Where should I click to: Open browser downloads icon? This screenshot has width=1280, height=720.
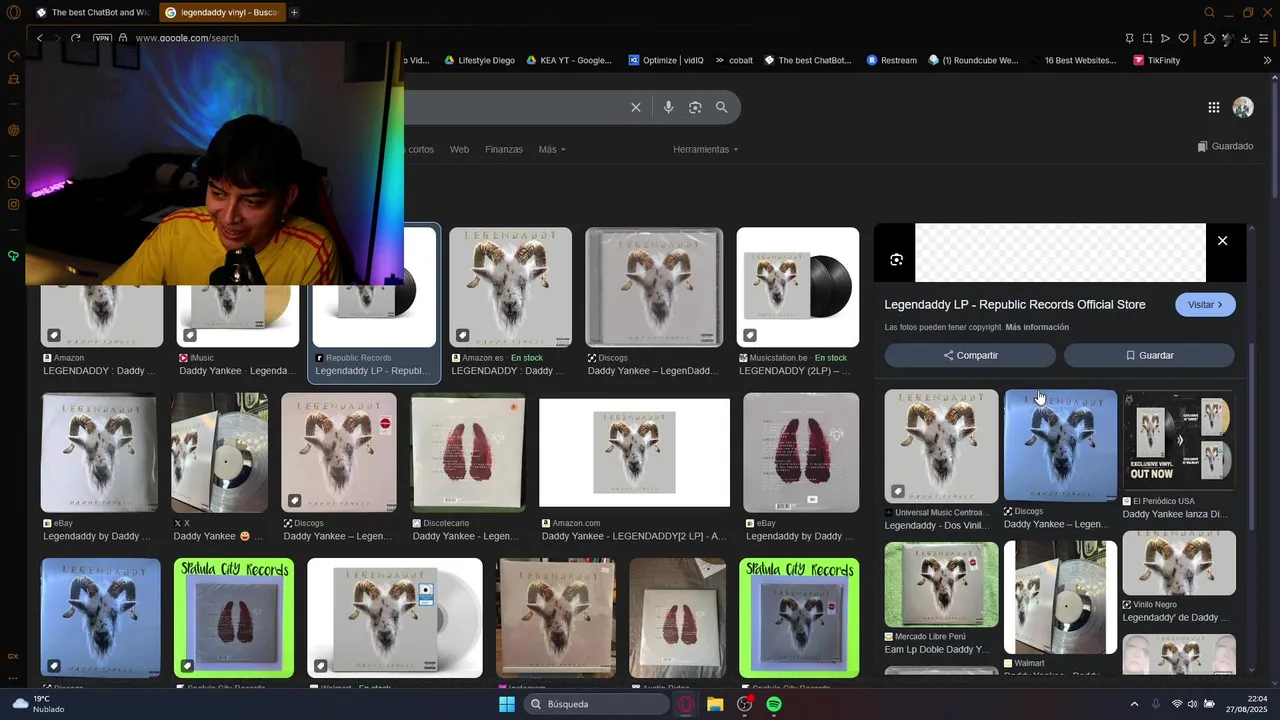[x=1245, y=38]
